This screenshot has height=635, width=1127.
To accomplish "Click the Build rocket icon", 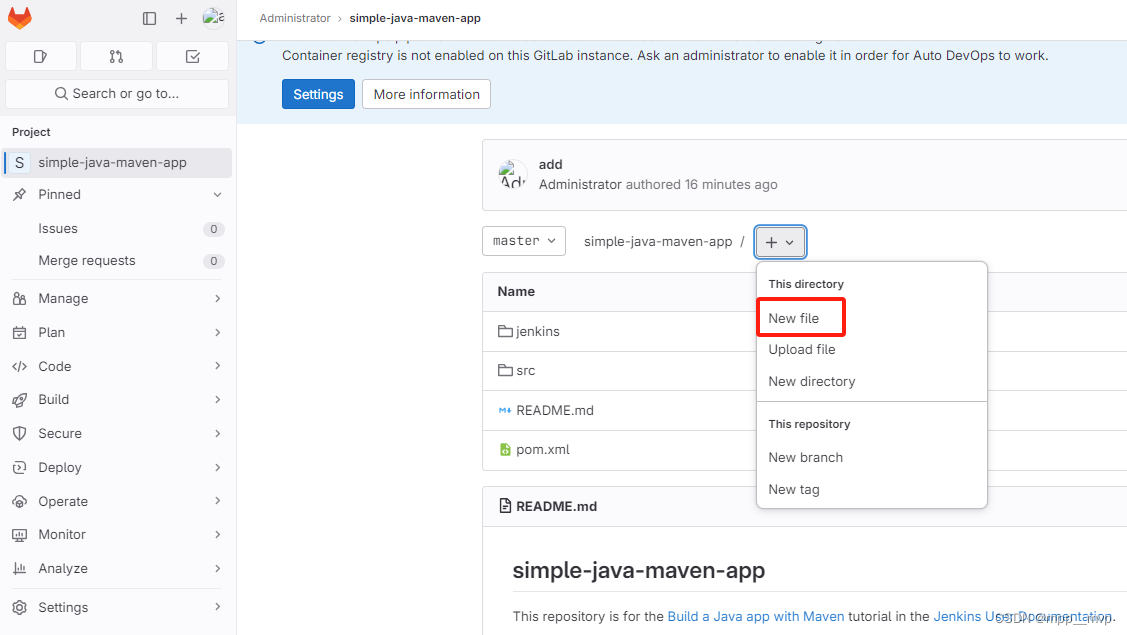I will coord(19,400).
